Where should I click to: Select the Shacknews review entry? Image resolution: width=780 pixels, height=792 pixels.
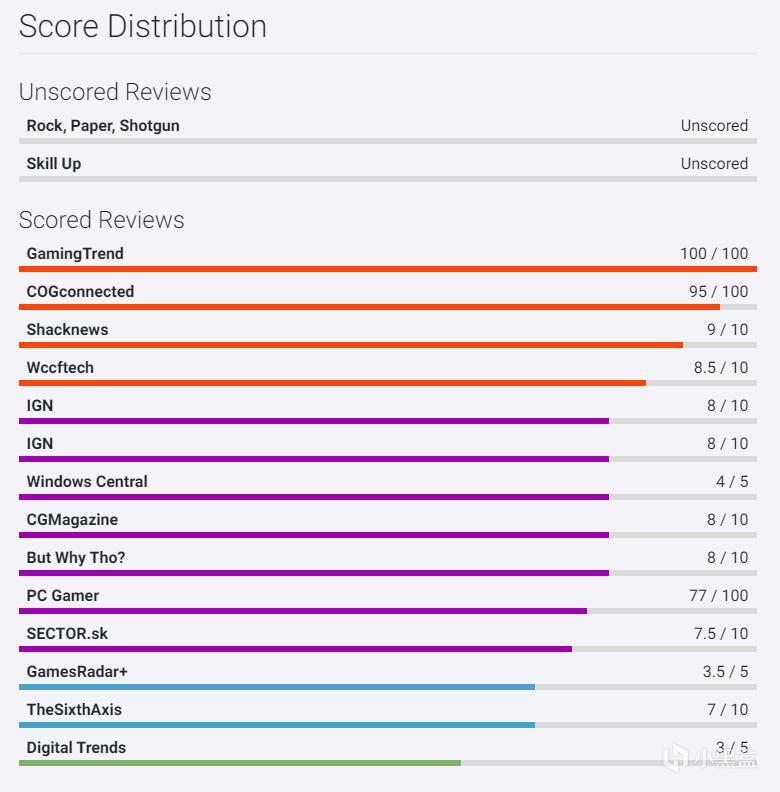click(x=67, y=330)
